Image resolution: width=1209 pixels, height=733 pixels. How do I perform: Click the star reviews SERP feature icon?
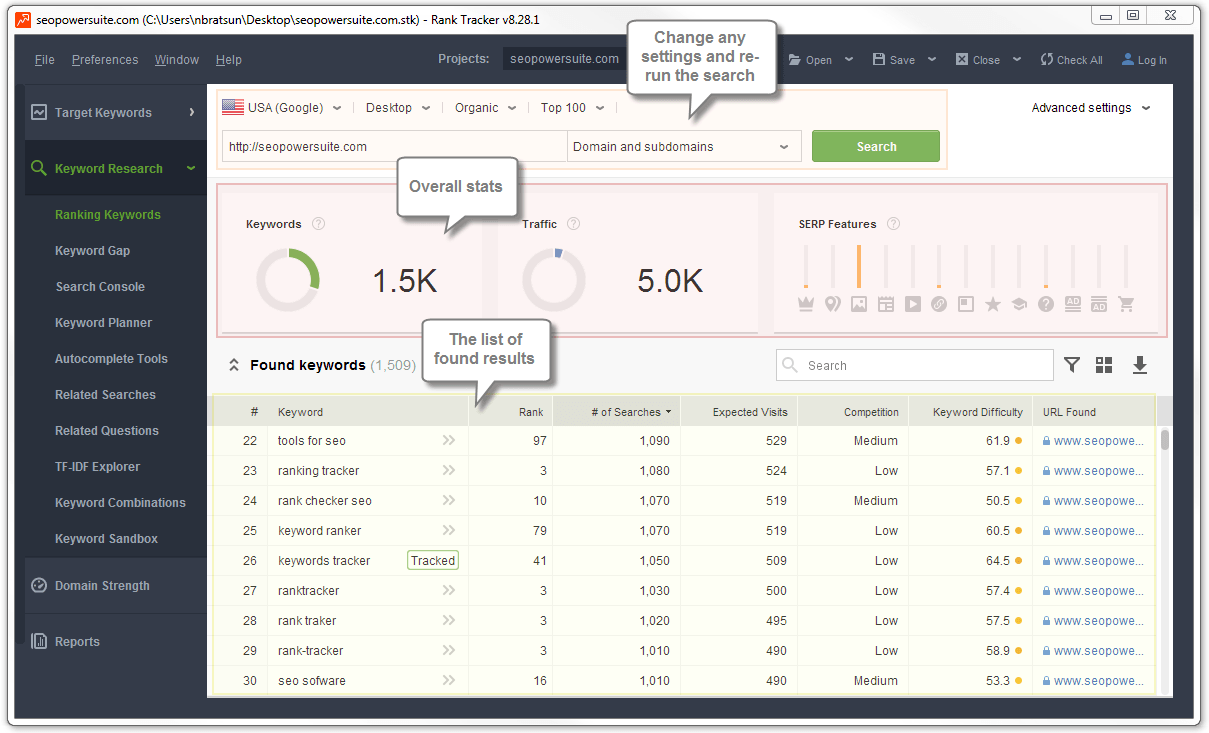click(x=992, y=304)
